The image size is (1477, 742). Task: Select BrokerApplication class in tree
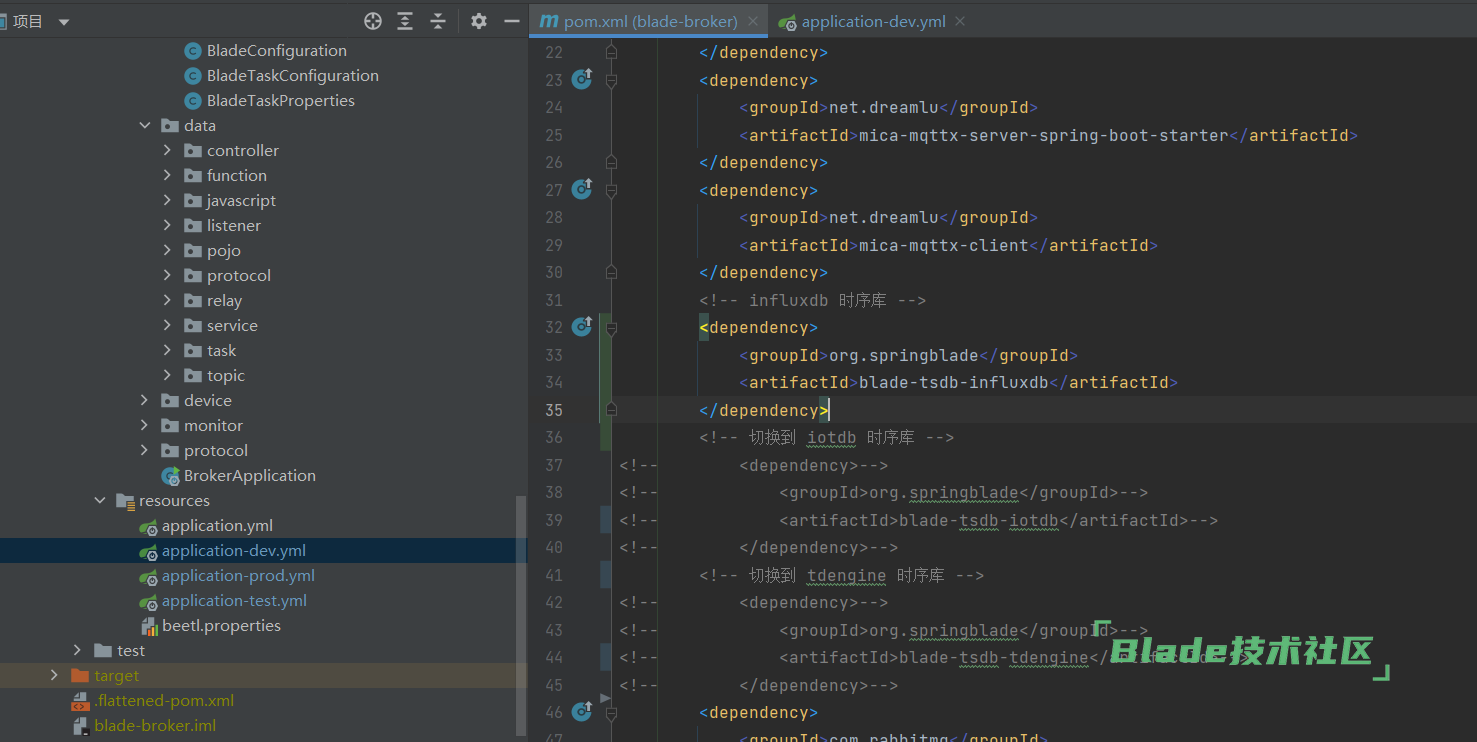(x=250, y=476)
